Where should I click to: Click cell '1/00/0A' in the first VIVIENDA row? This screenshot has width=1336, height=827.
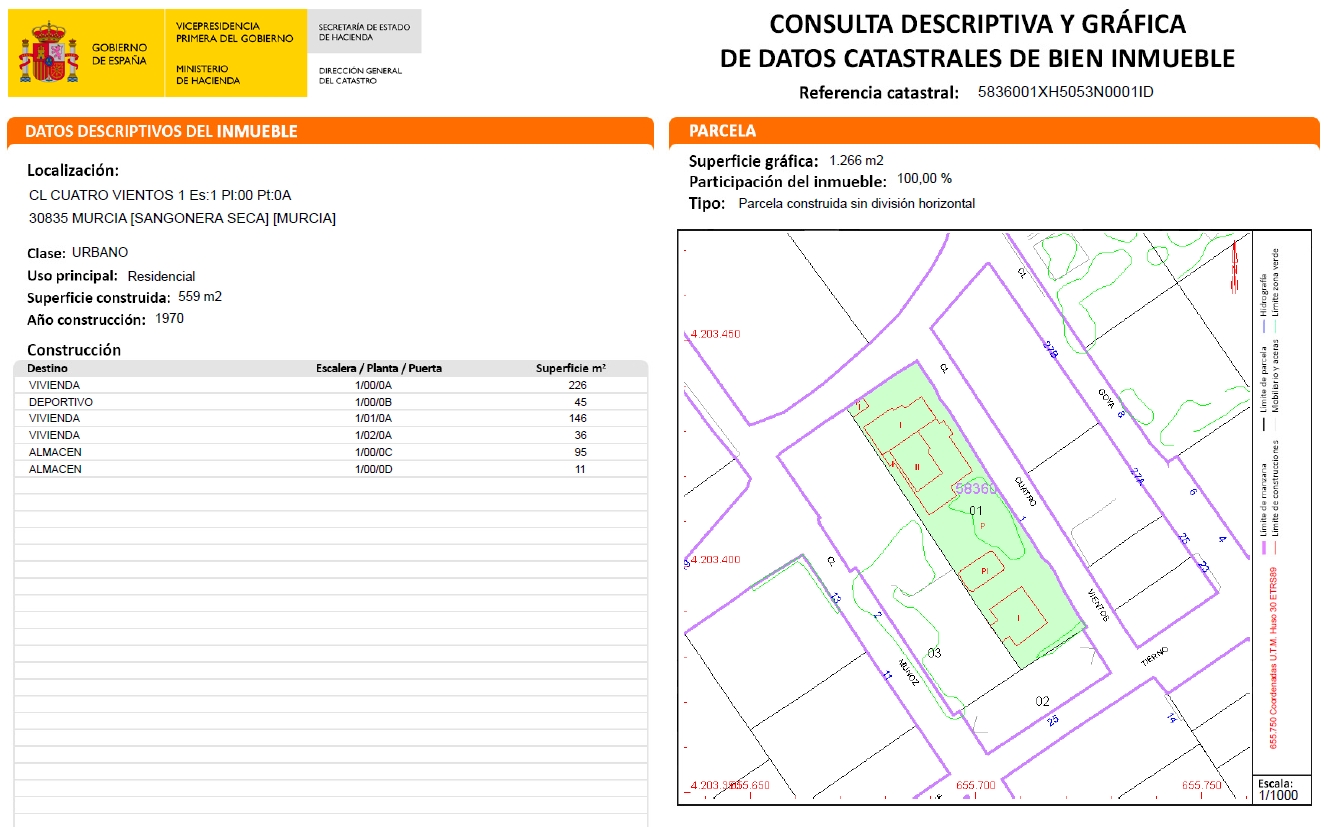pos(374,385)
